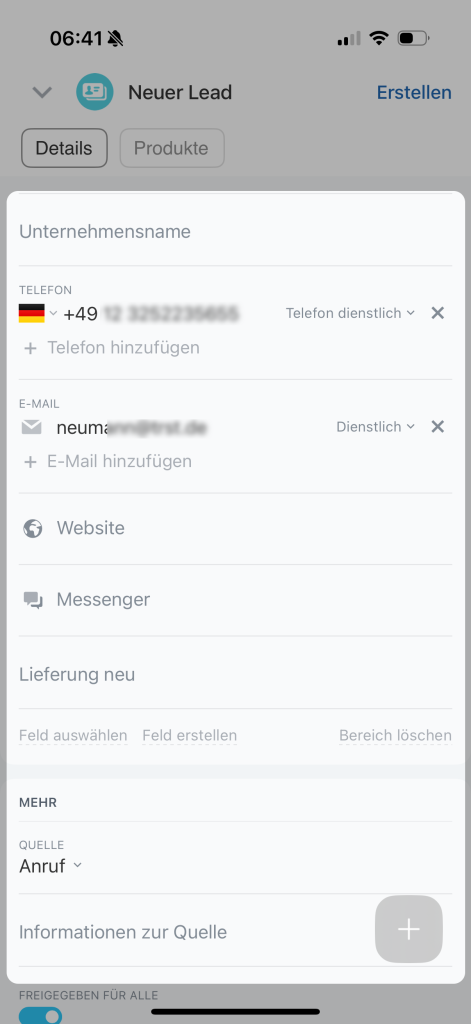
Task: Expand the Dienstlich email type dropdown
Action: click(376, 427)
